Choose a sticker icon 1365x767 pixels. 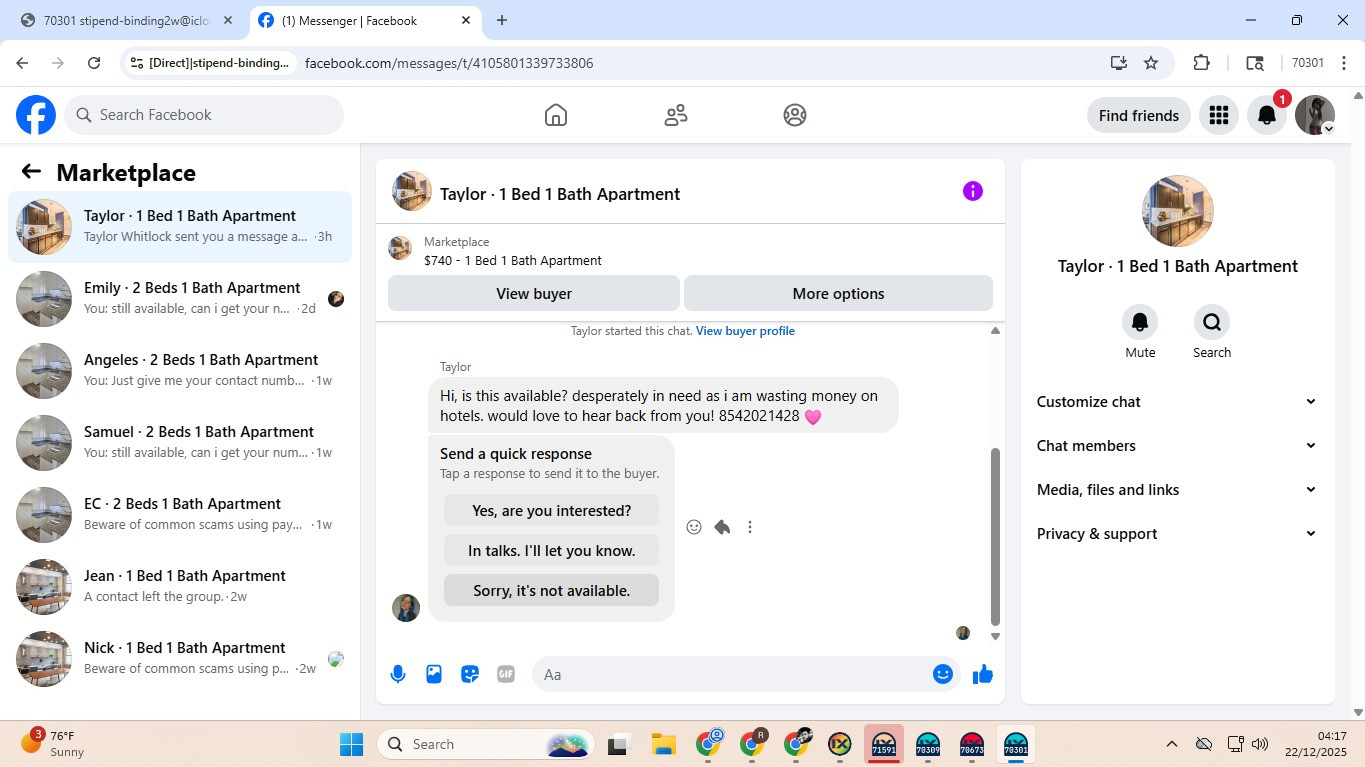point(470,674)
